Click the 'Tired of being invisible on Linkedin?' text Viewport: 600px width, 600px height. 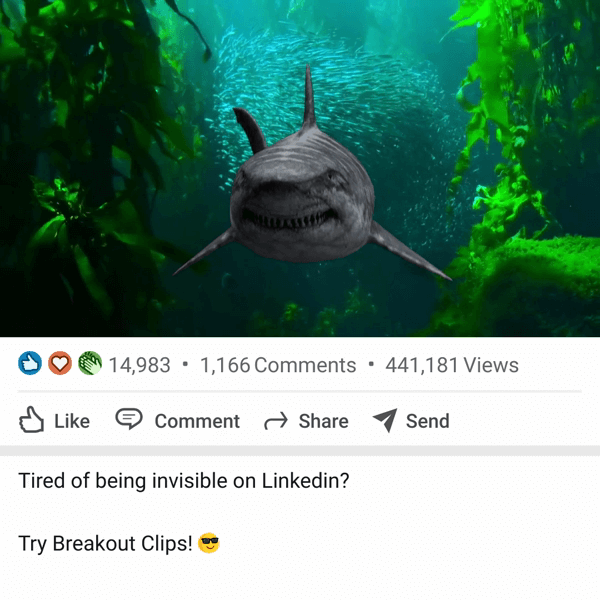(x=184, y=481)
